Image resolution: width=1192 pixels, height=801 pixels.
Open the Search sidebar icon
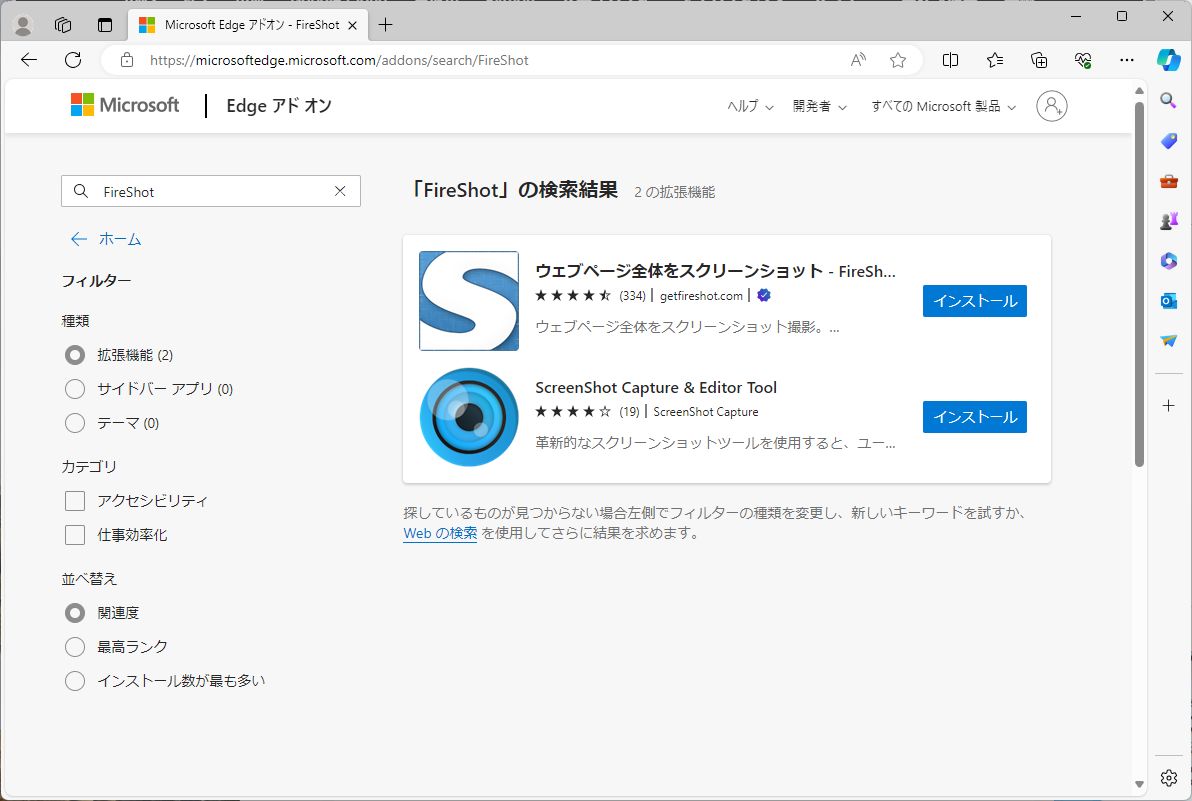[1168, 100]
